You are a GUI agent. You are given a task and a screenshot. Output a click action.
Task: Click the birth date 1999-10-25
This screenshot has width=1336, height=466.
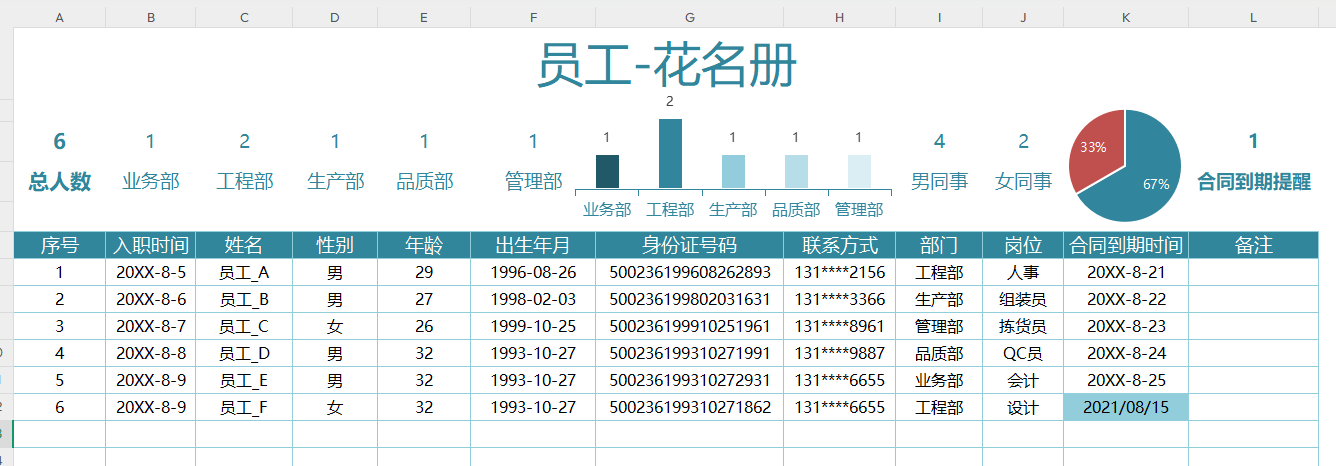[x=533, y=326]
